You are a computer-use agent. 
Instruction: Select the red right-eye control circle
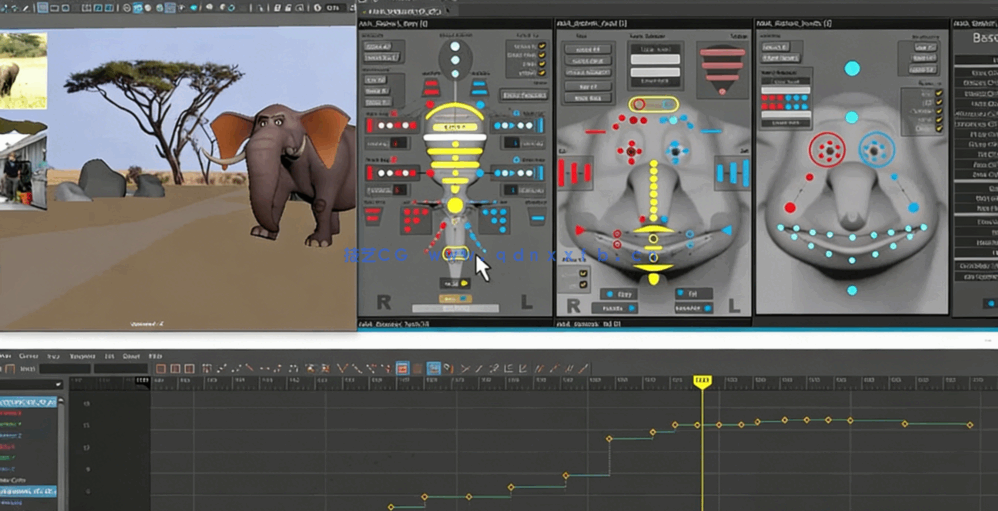[x=826, y=151]
